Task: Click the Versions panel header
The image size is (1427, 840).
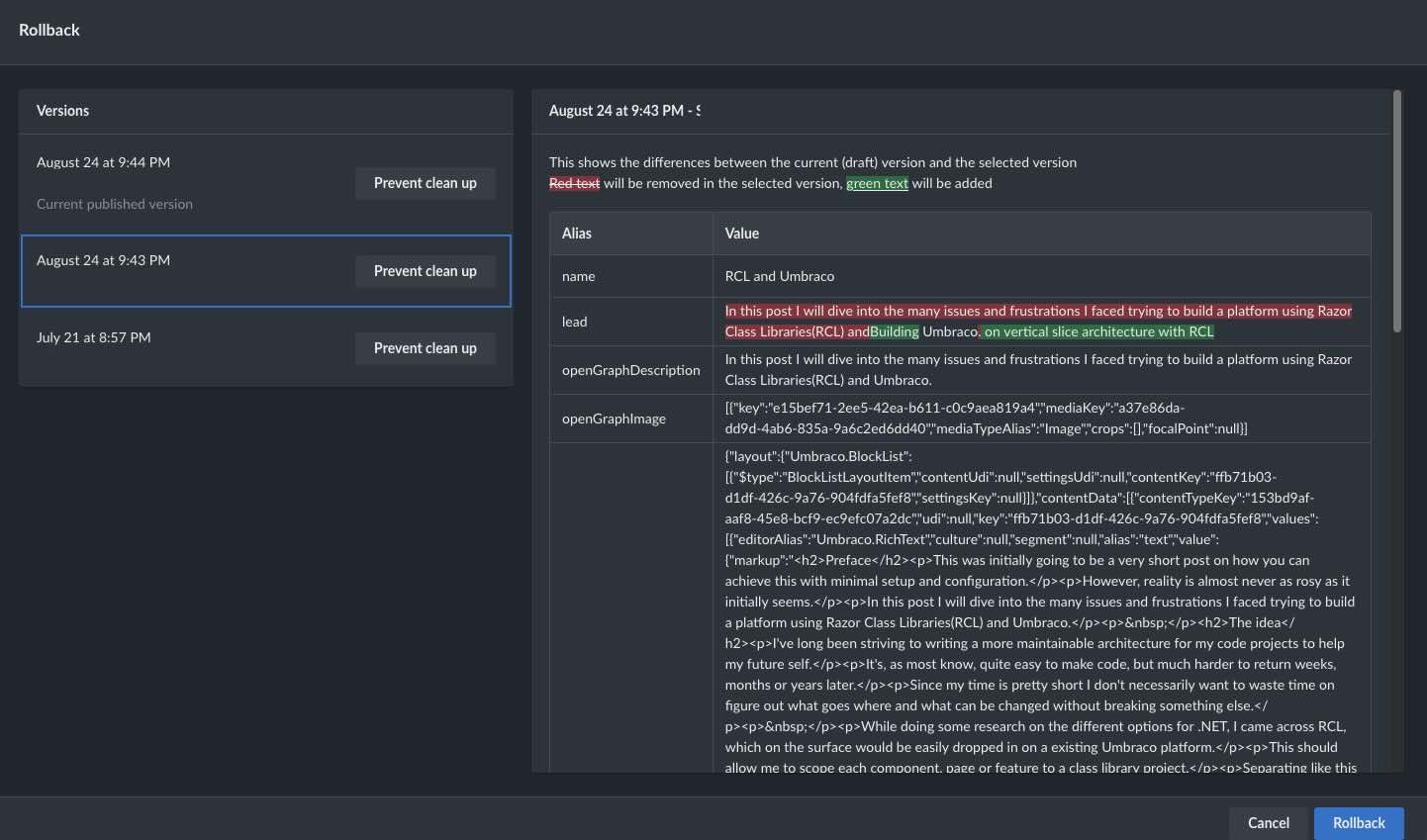Action: [63, 111]
